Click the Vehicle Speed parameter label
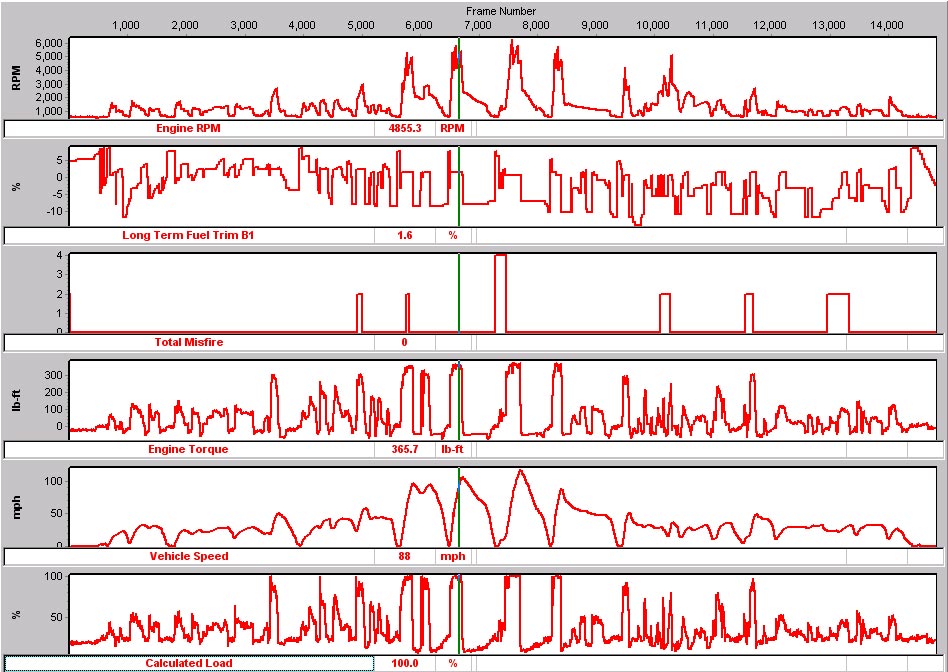Image resolution: width=948 pixels, height=672 pixels. (x=190, y=556)
